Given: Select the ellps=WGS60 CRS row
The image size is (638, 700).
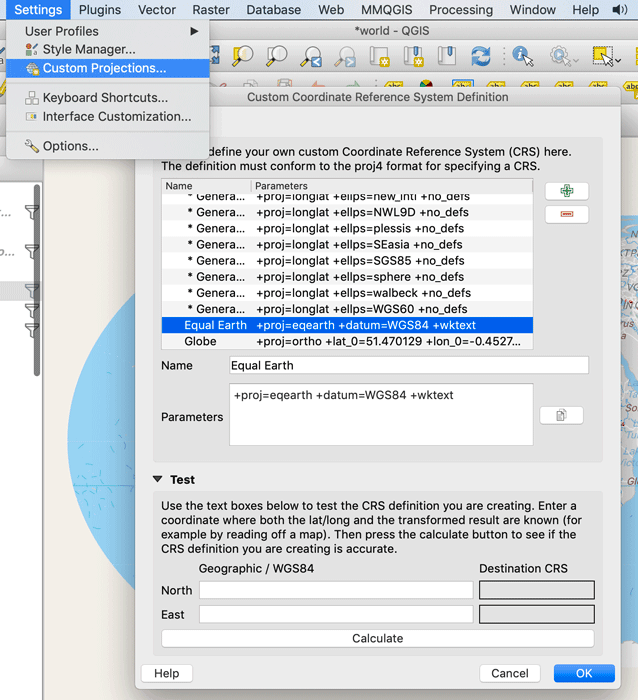Looking at the screenshot, I should (347, 309).
